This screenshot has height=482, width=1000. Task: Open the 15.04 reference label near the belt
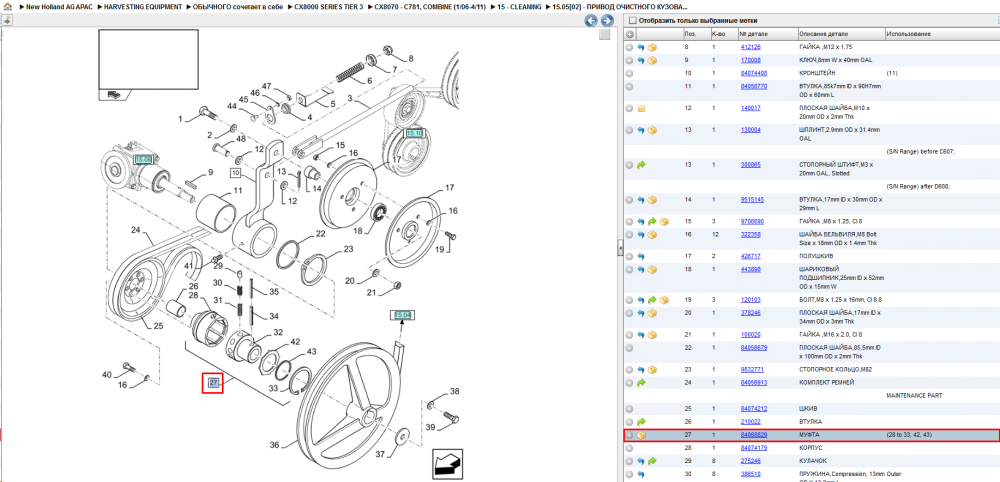click(x=402, y=315)
